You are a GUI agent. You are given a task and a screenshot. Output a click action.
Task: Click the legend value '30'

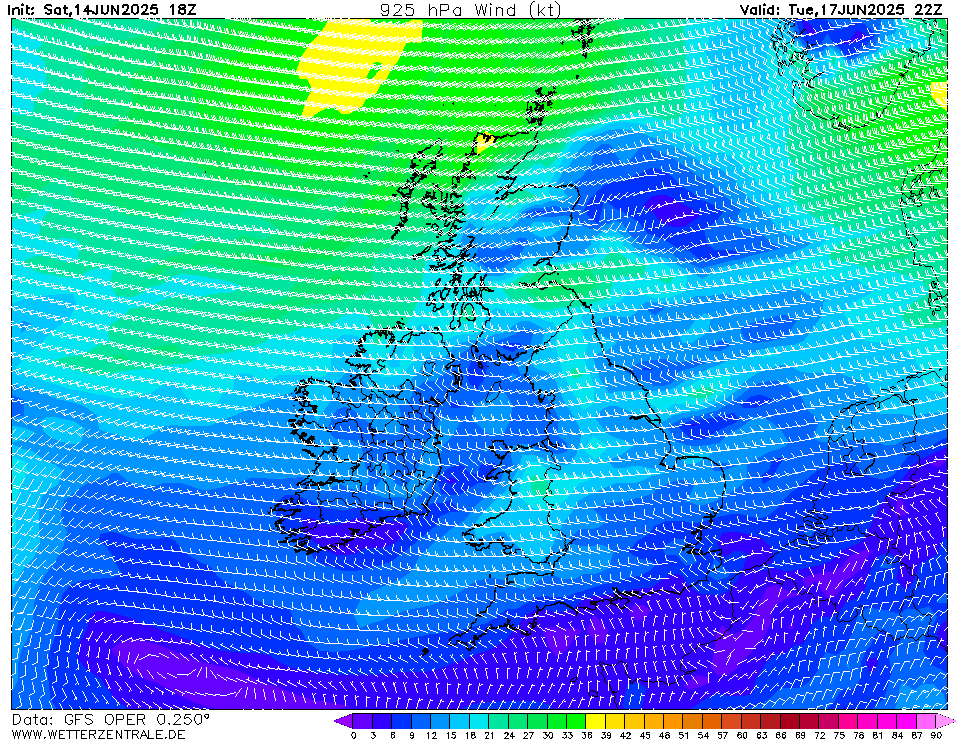pos(547,735)
